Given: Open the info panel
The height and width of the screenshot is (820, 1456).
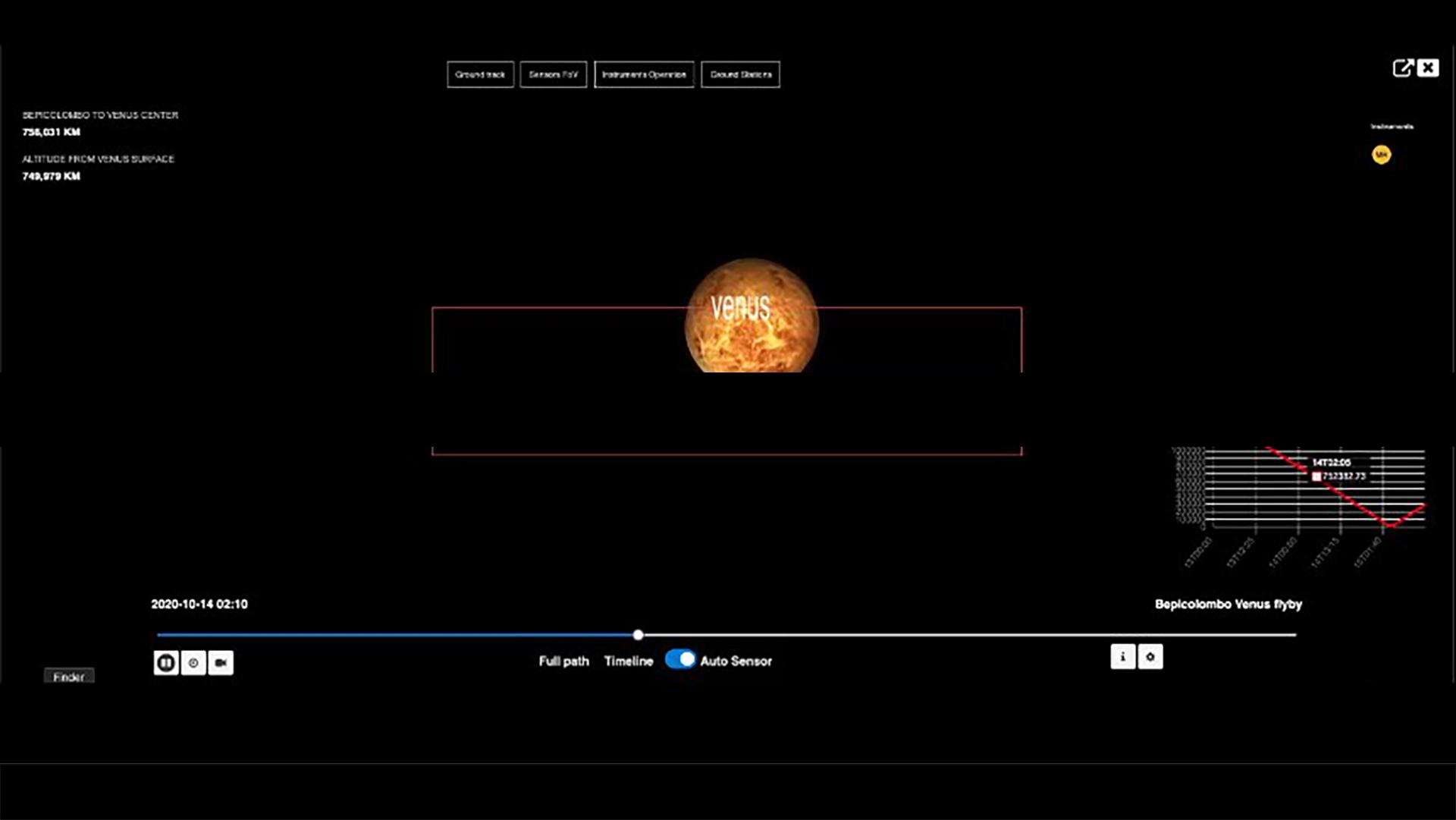Looking at the screenshot, I should tap(1122, 657).
